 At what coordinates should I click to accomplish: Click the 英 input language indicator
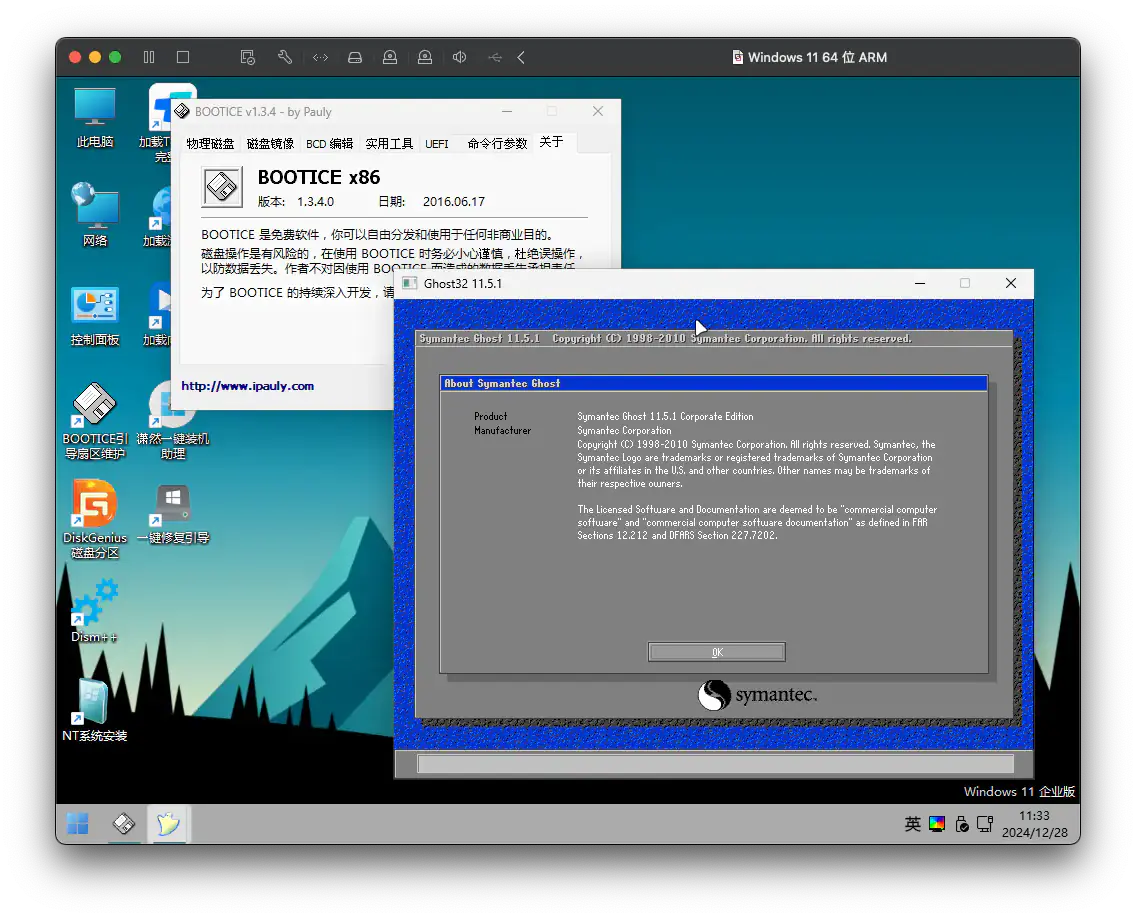click(x=912, y=824)
